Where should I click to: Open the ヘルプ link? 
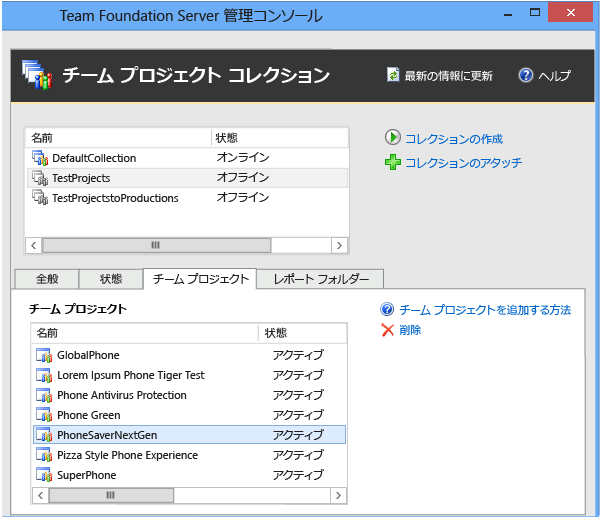pos(554,75)
